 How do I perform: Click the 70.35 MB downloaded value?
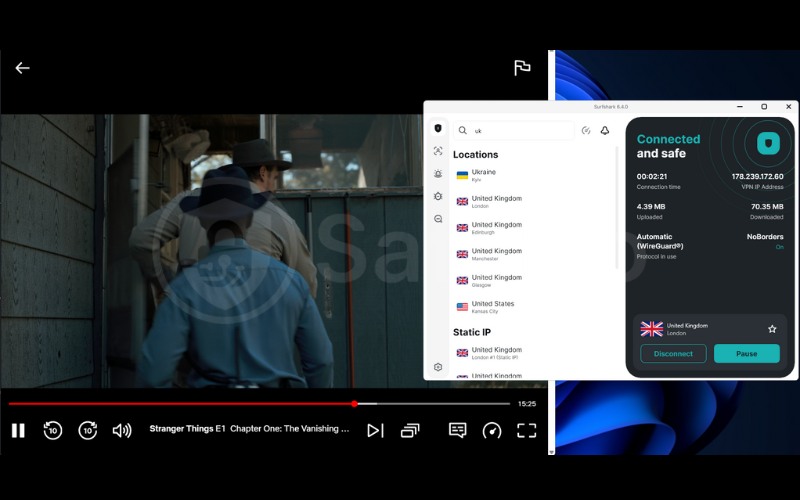pyautogui.click(x=767, y=207)
